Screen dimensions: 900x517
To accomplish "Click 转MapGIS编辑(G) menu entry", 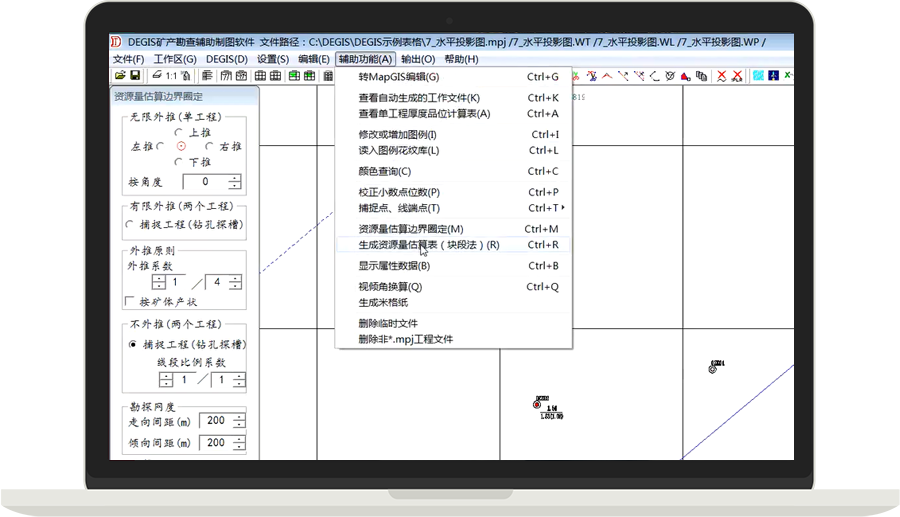I will point(398,77).
